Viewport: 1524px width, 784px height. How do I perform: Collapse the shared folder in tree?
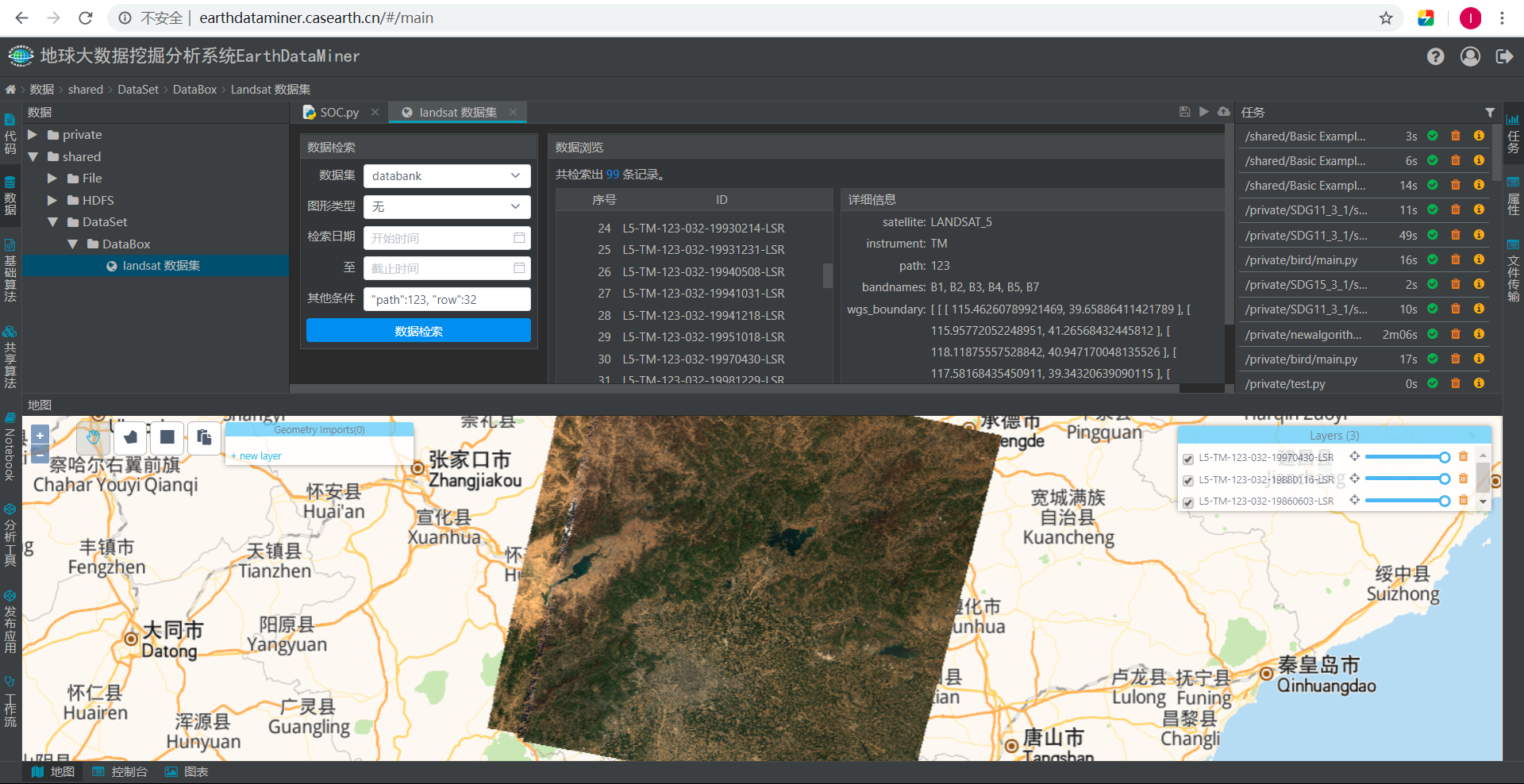(x=33, y=157)
